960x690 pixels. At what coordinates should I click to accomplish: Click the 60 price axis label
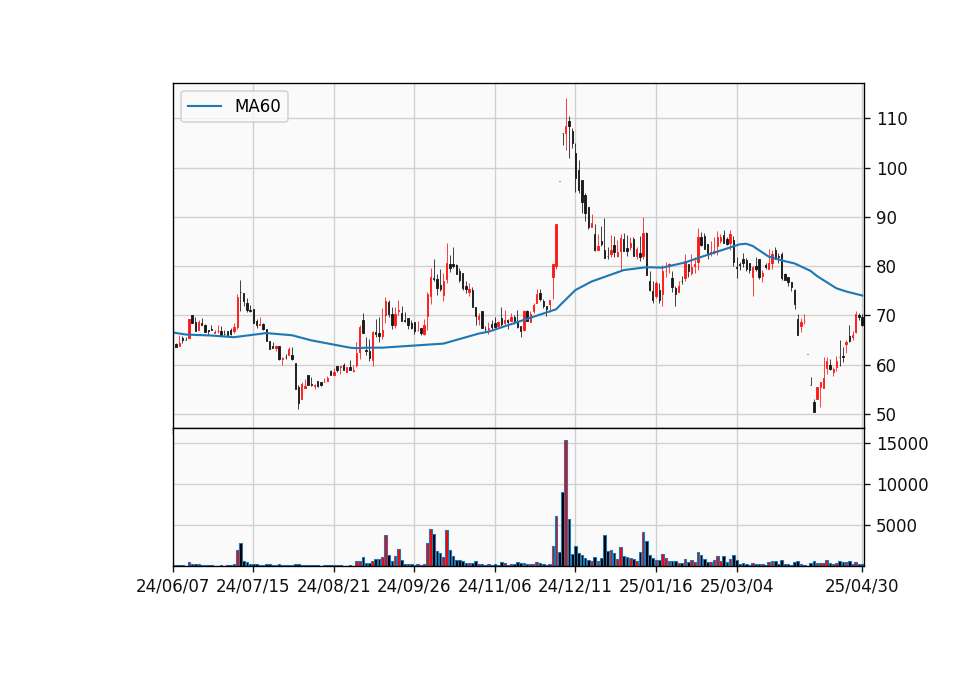(887, 366)
